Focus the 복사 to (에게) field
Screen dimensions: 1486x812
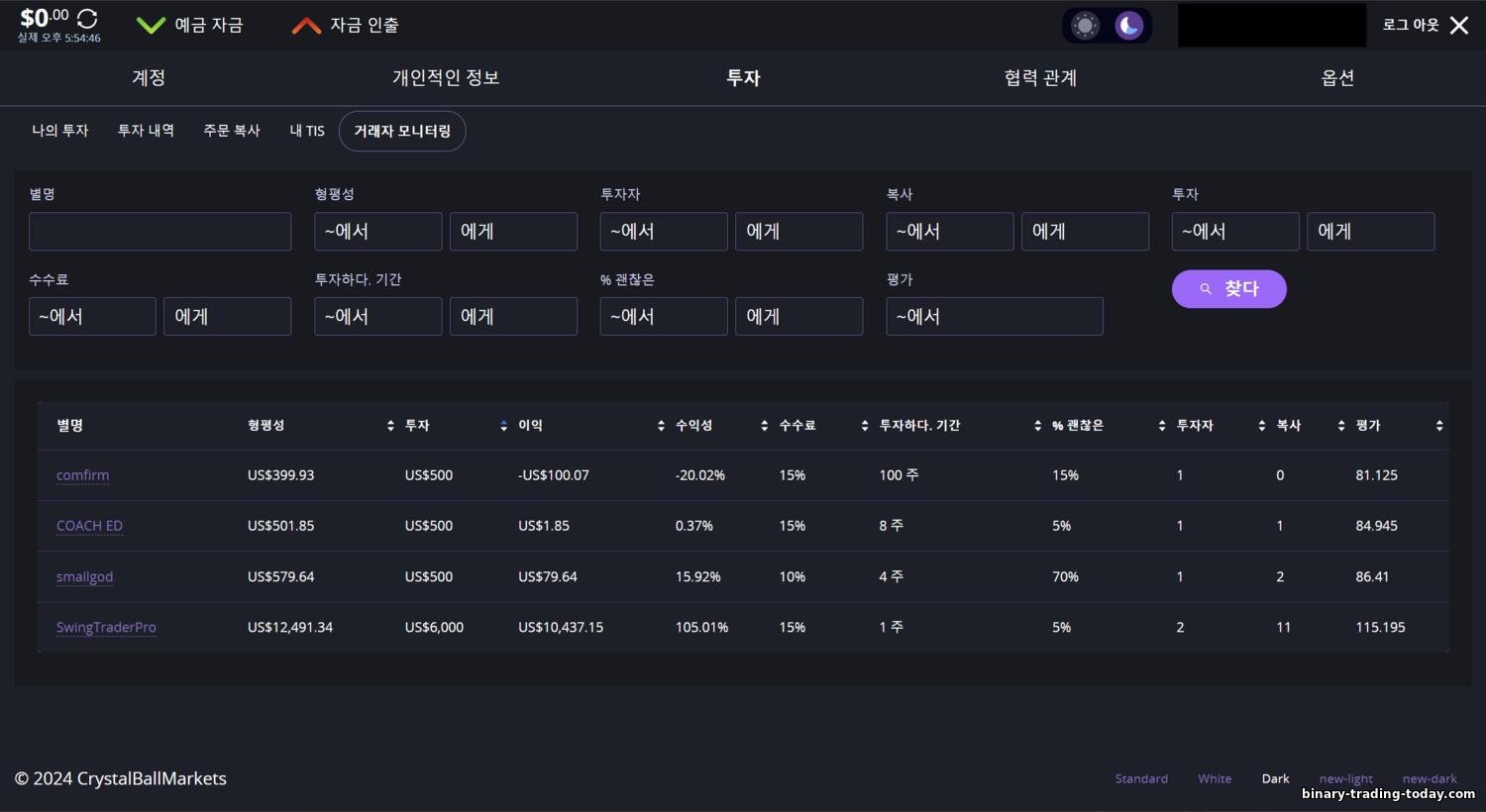click(x=1085, y=231)
